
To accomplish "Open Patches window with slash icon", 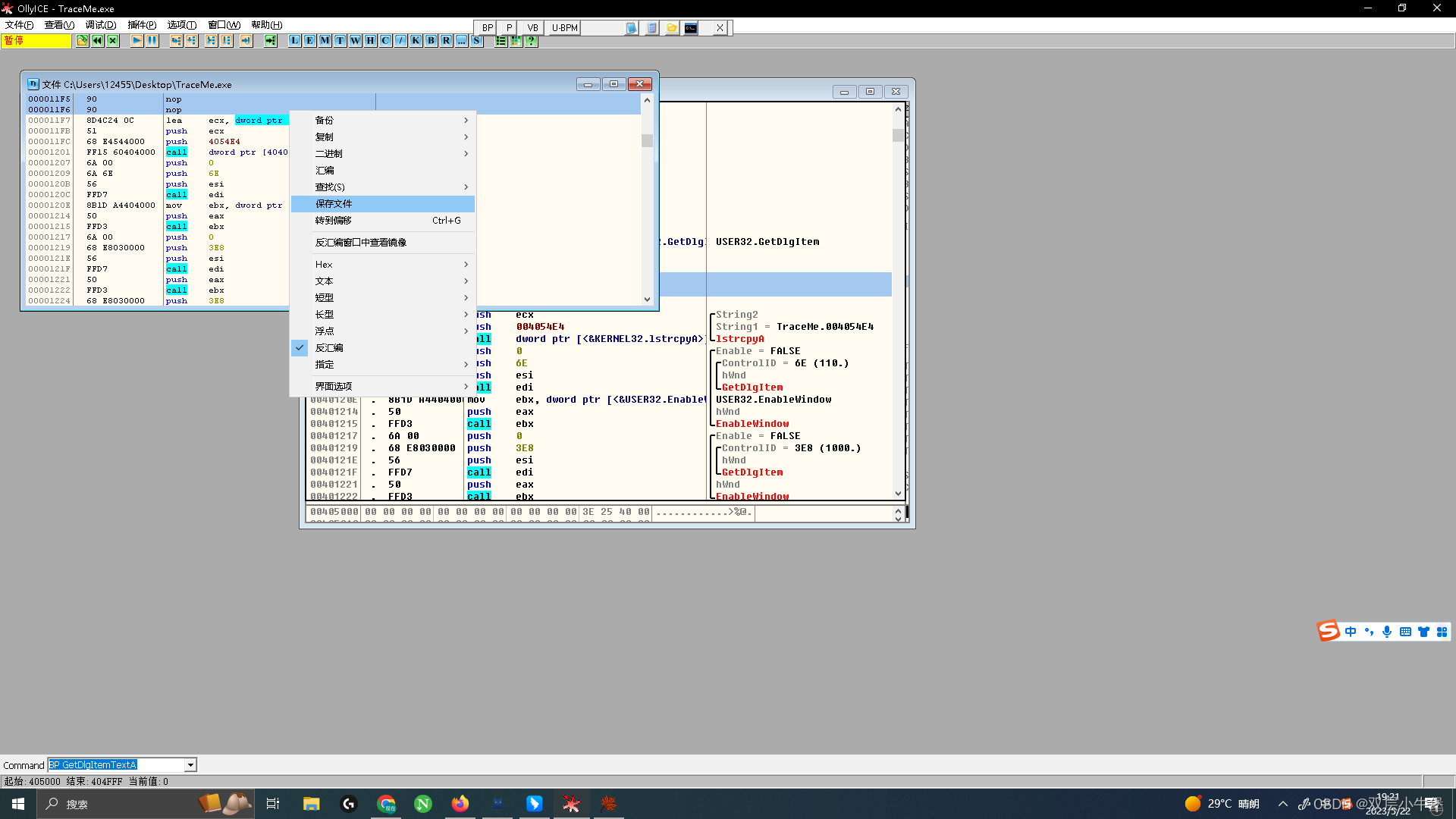I will tap(400, 41).
